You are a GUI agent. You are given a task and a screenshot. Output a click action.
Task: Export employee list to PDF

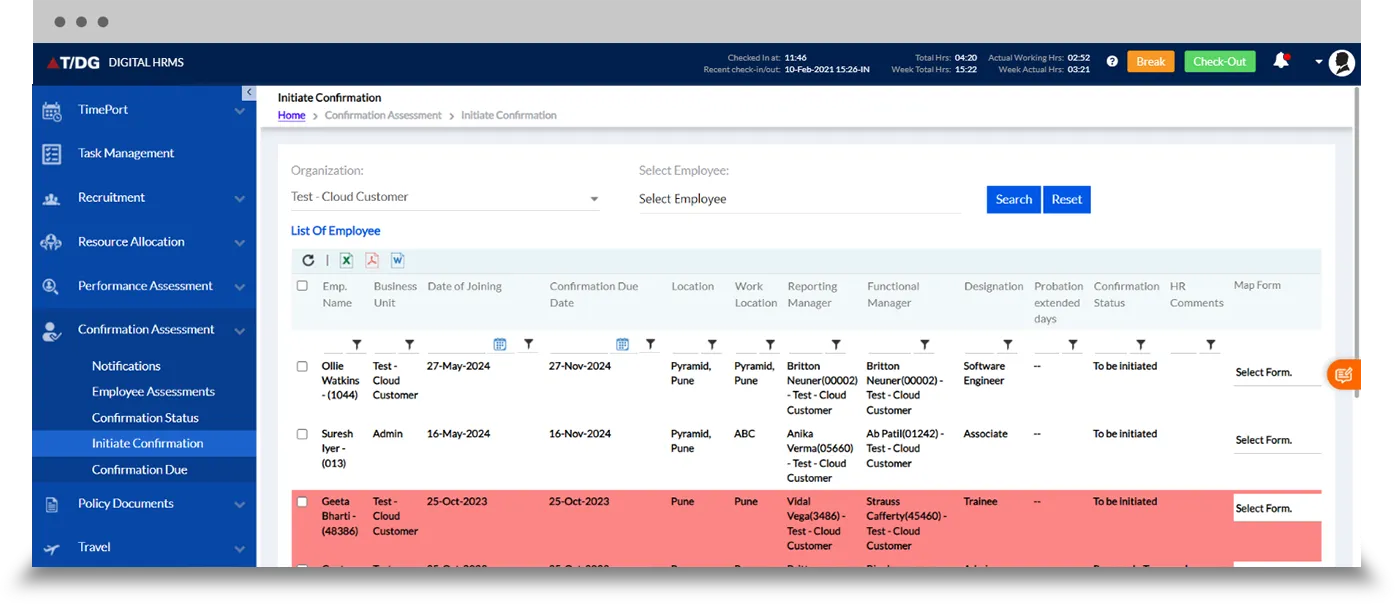coord(371,260)
